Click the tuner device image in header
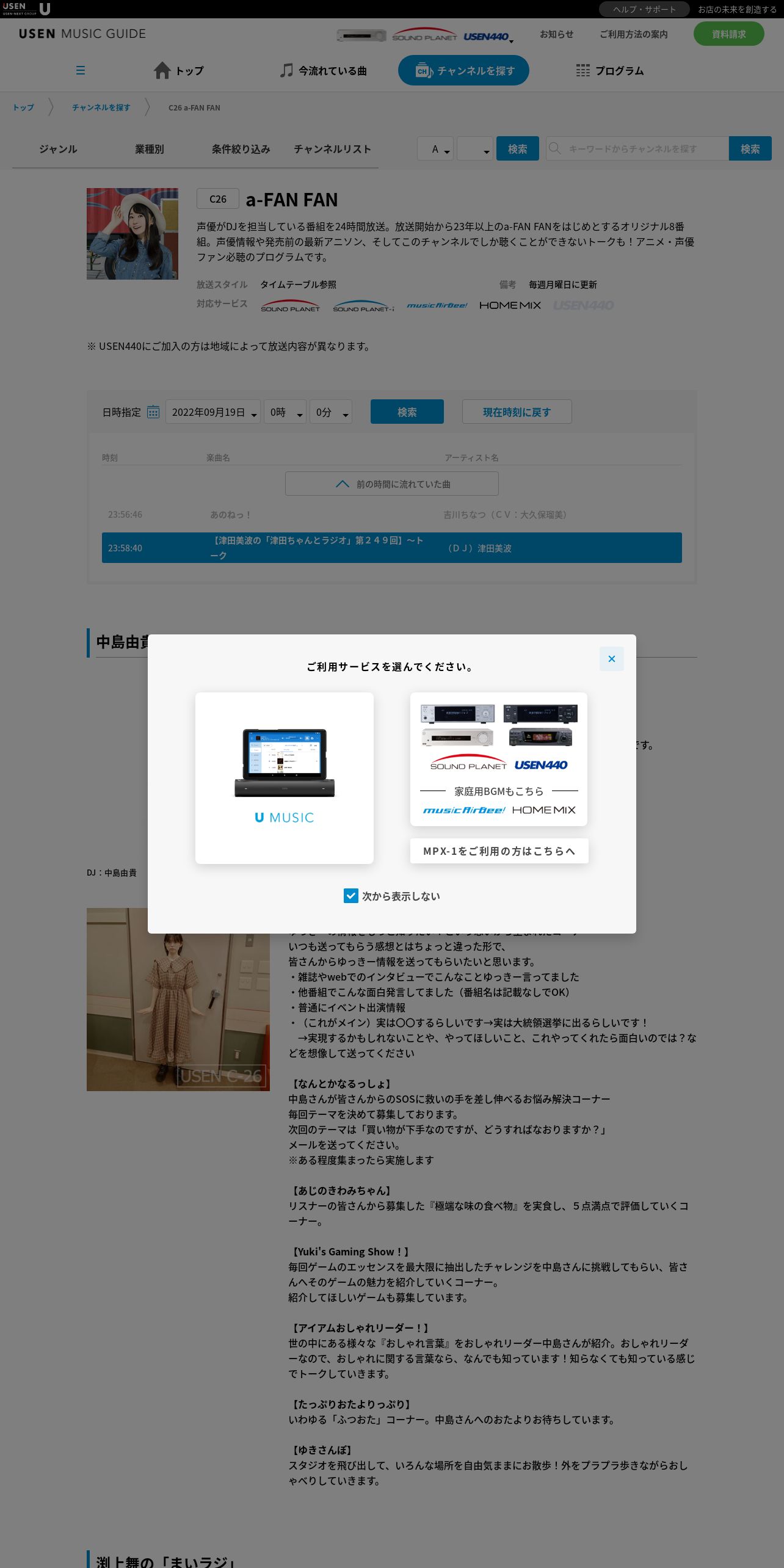Image resolution: width=784 pixels, height=1568 pixels. [361, 35]
